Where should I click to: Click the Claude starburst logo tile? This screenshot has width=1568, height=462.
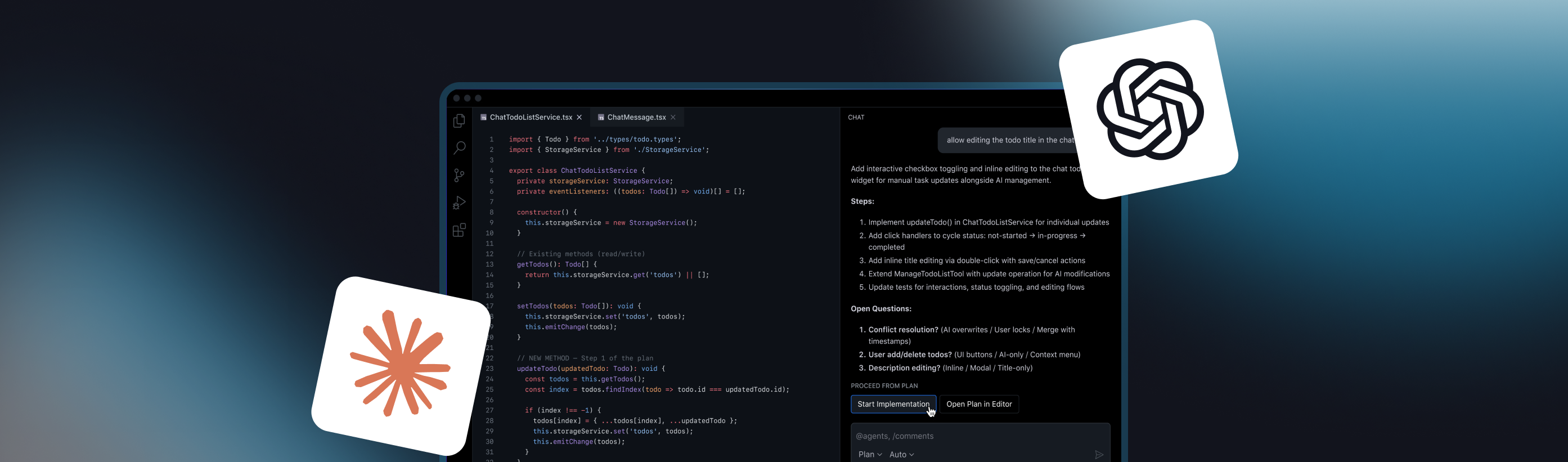tap(401, 366)
